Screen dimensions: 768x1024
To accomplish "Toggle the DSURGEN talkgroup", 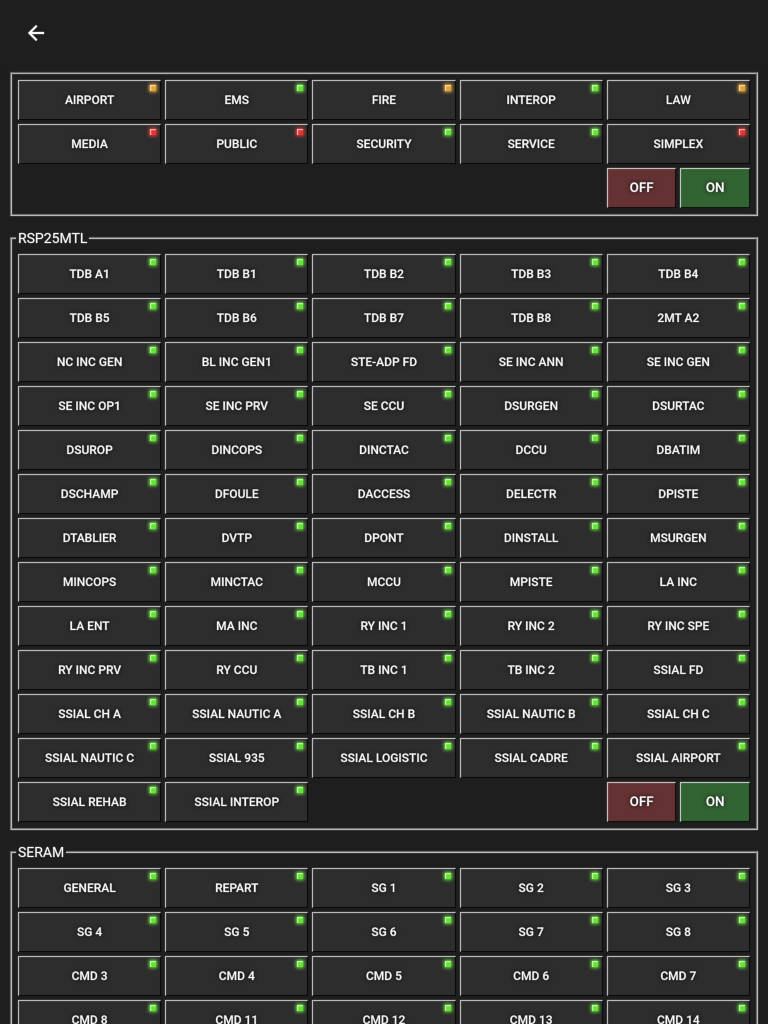I will 531,406.
